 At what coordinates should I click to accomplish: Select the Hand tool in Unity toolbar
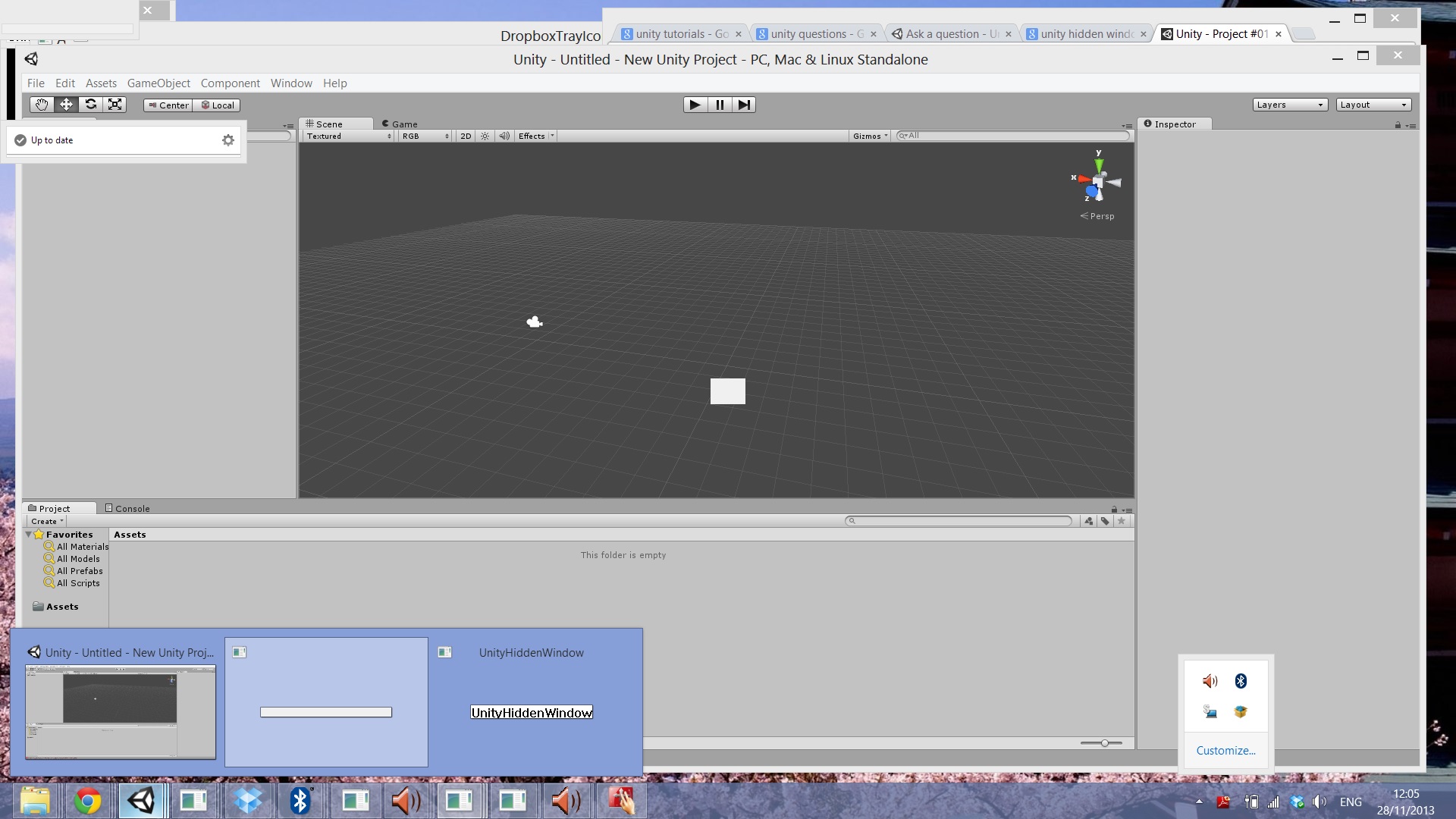click(x=42, y=105)
